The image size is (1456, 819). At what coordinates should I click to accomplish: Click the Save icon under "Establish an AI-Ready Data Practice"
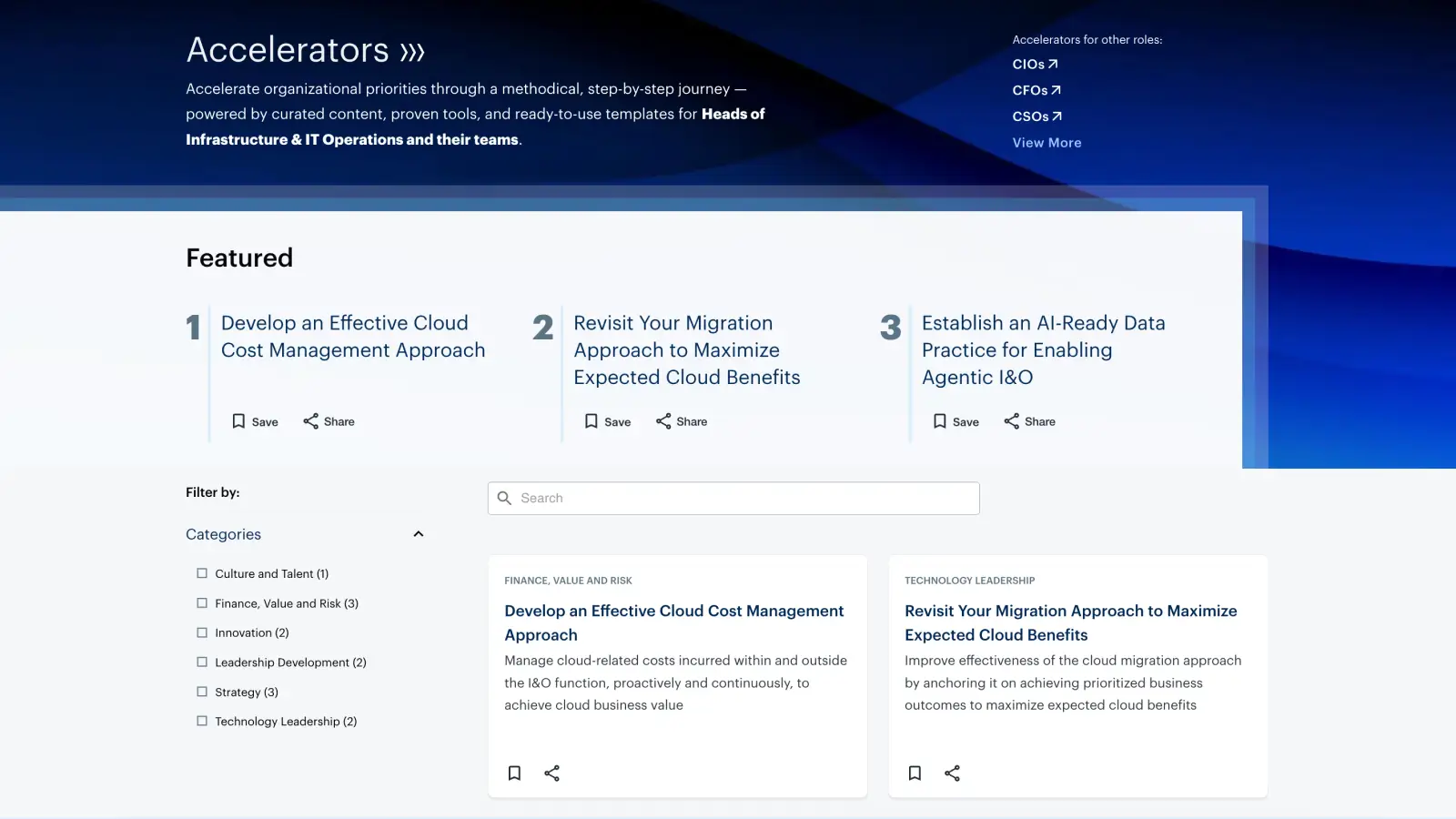pyautogui.click(x=940, y=420)
